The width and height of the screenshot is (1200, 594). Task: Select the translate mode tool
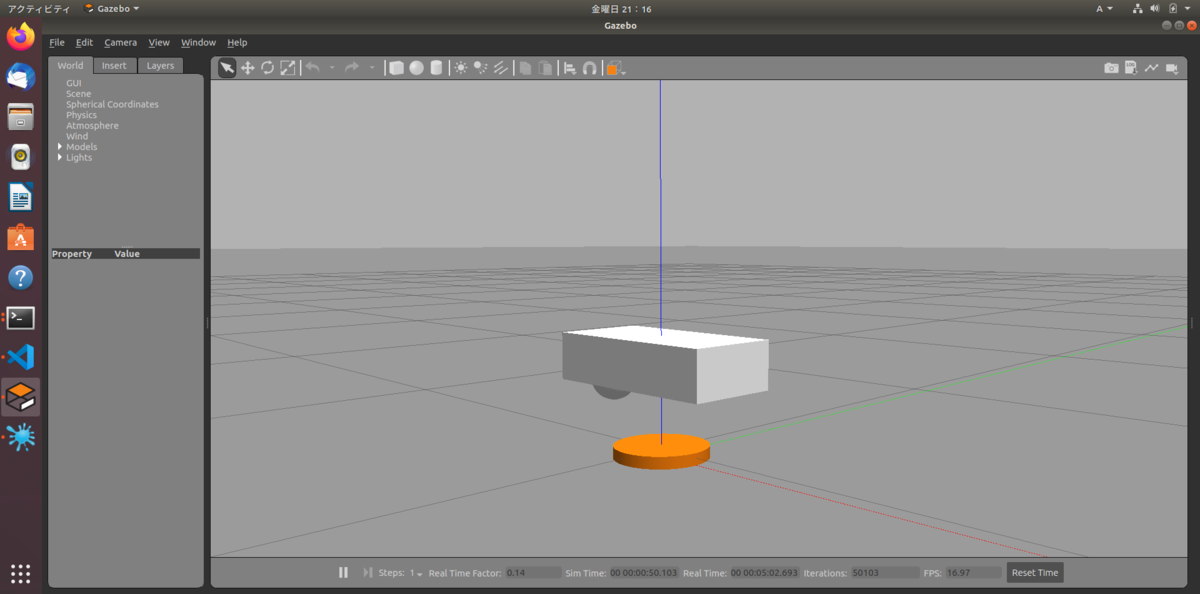[x=247, y=68]
